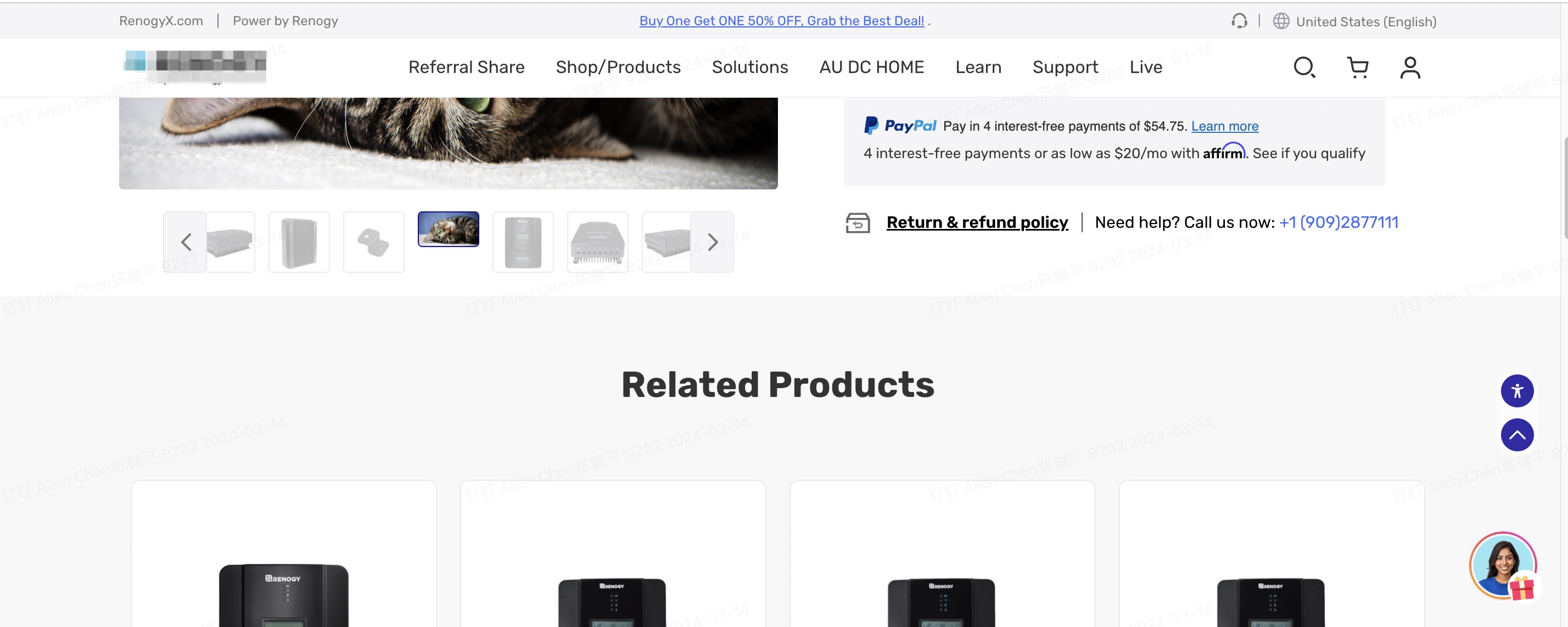Click PayPal Learn more link
The width and height of the screenshot is (1568, 627).
tap(1224, 126)
